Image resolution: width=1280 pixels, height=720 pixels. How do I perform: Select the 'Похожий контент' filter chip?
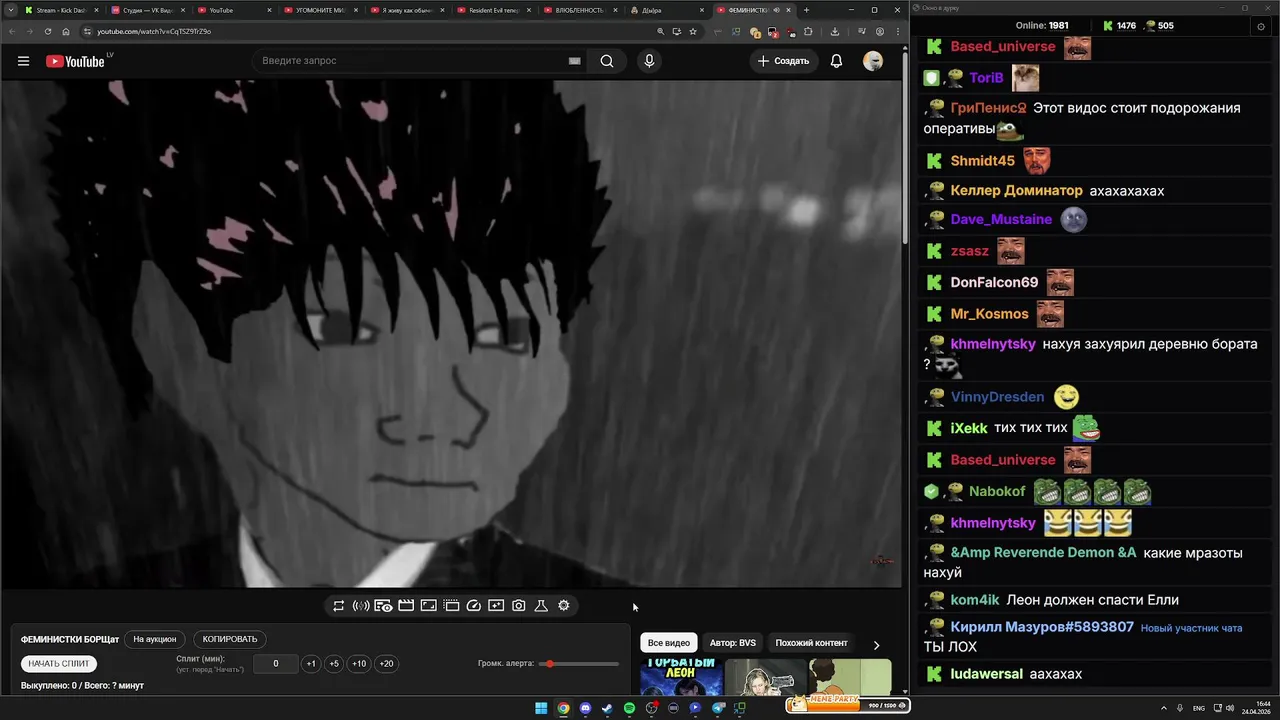[811, 643]
